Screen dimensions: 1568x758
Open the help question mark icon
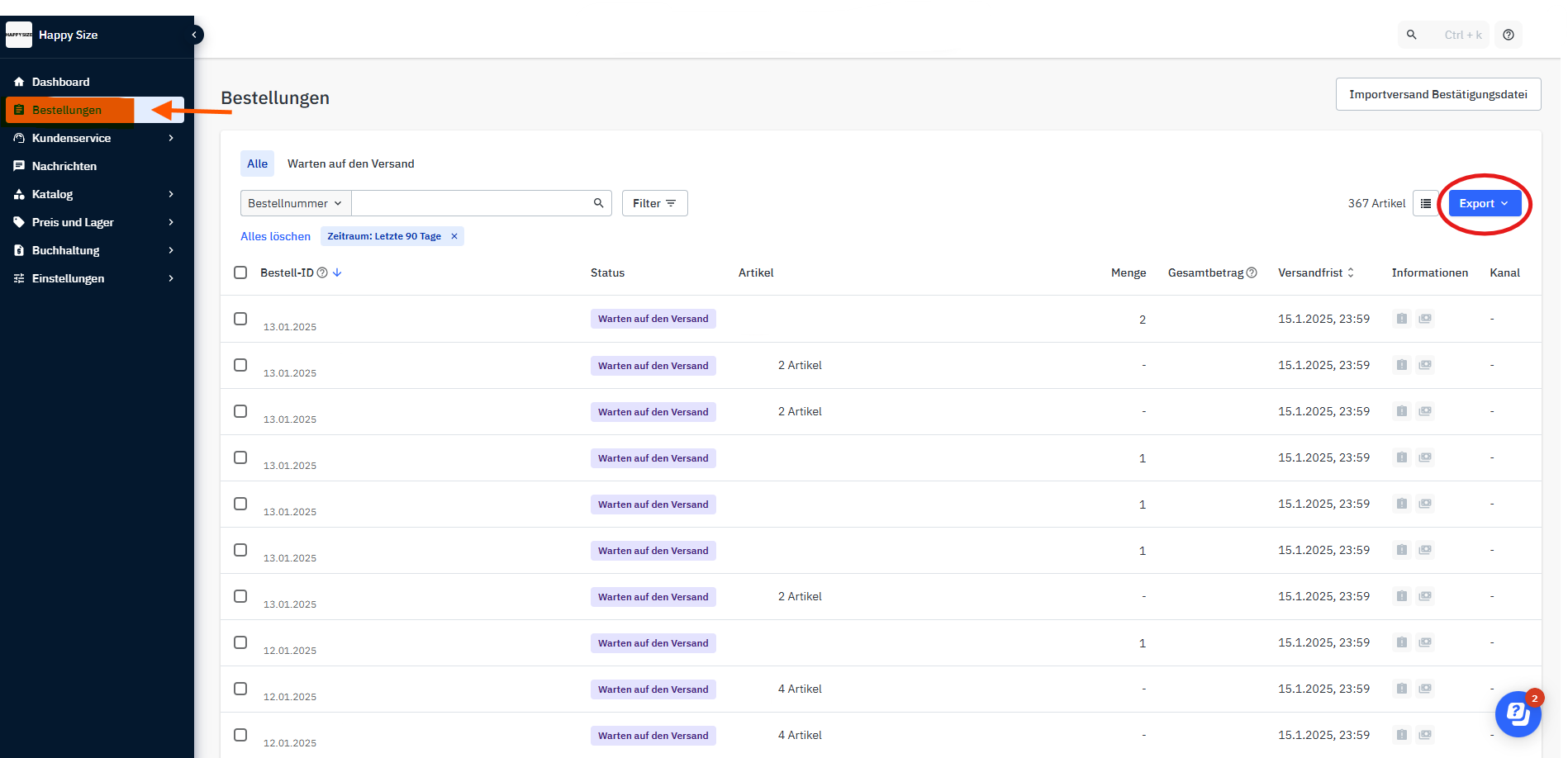coord(1509,35)
